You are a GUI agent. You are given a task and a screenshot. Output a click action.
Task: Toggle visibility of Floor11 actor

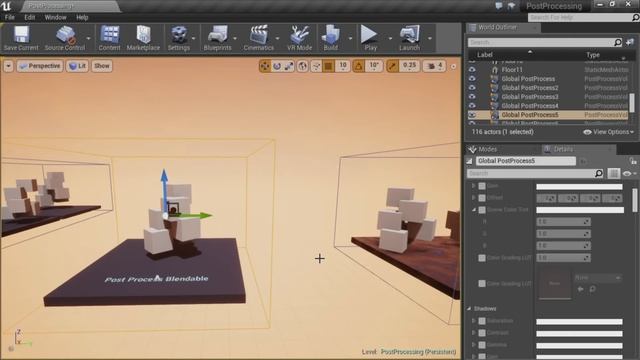pos(472,70)
